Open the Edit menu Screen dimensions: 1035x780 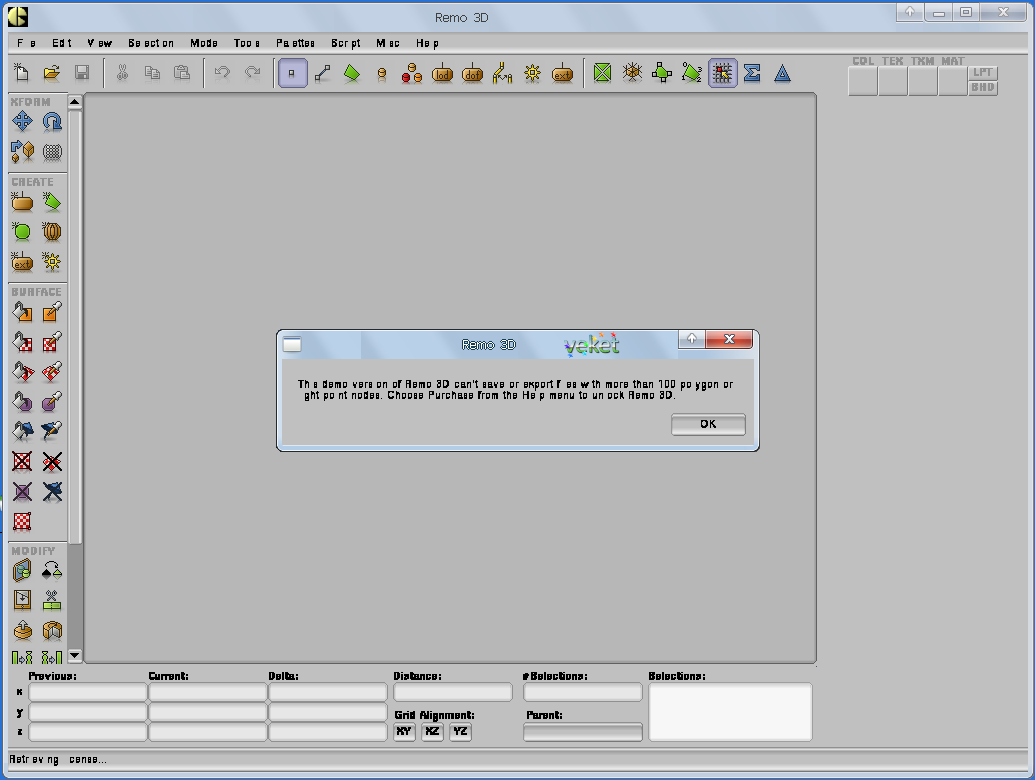tap(61, 43)
